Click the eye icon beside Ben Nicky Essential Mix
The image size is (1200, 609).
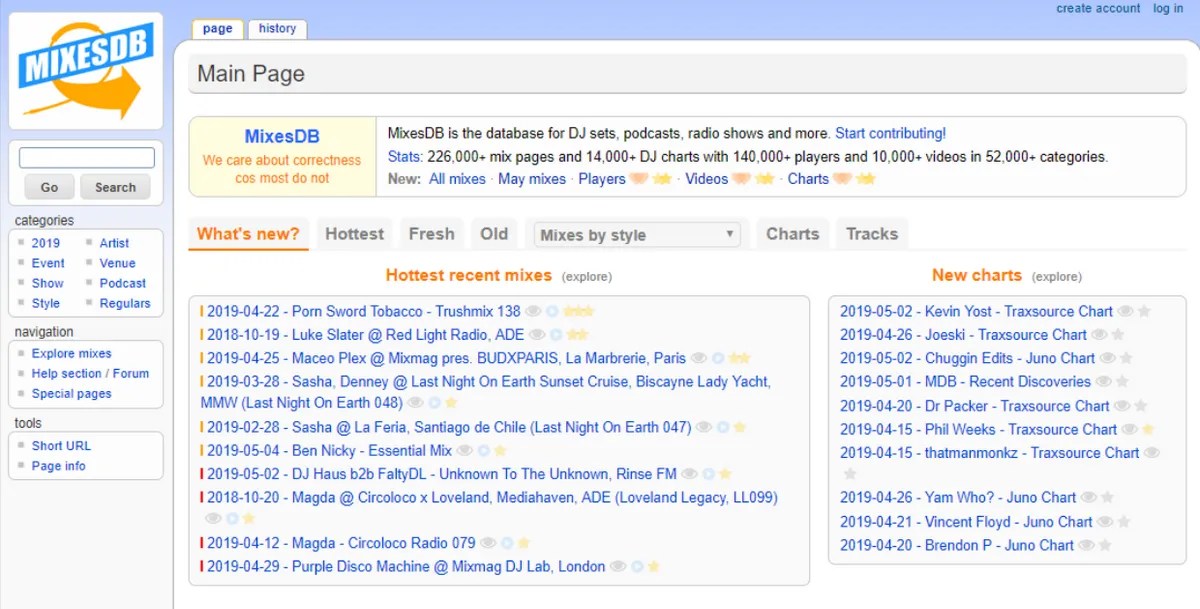pyautogui.click(x=465, y=451)
